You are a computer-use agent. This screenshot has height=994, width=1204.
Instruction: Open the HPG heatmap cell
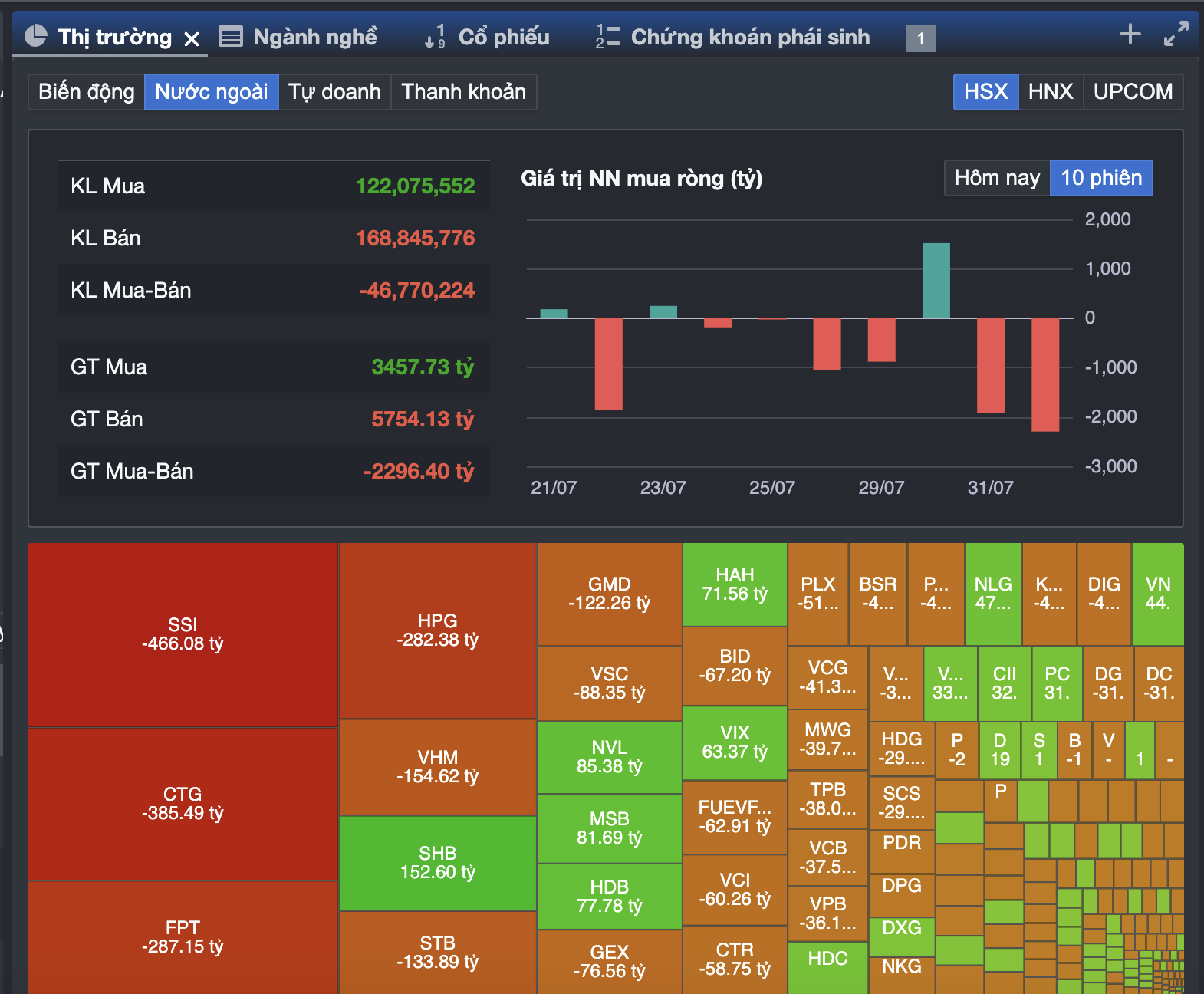(437, 630)
